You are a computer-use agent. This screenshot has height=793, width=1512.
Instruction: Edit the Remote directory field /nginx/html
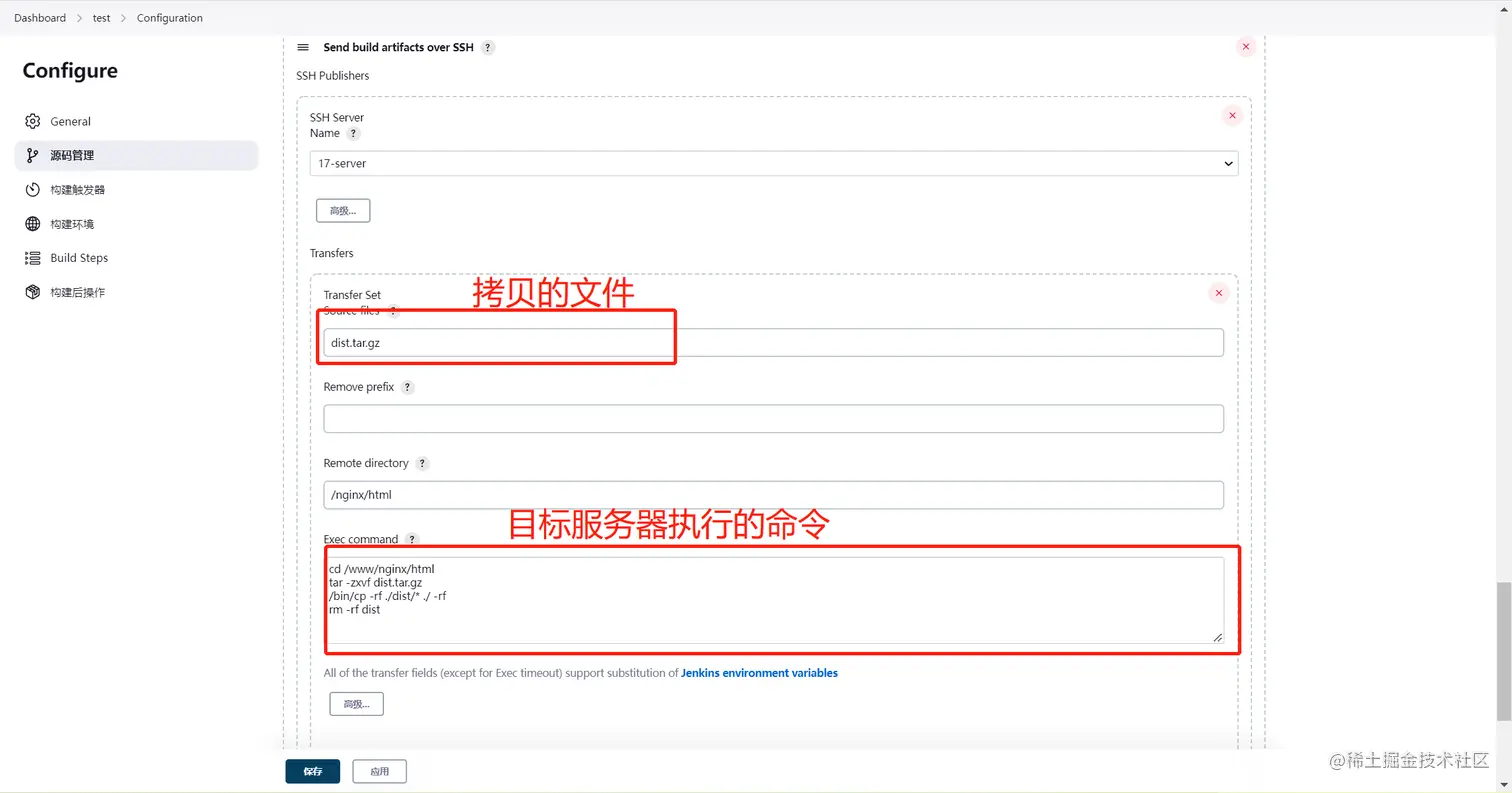(773, 495)
